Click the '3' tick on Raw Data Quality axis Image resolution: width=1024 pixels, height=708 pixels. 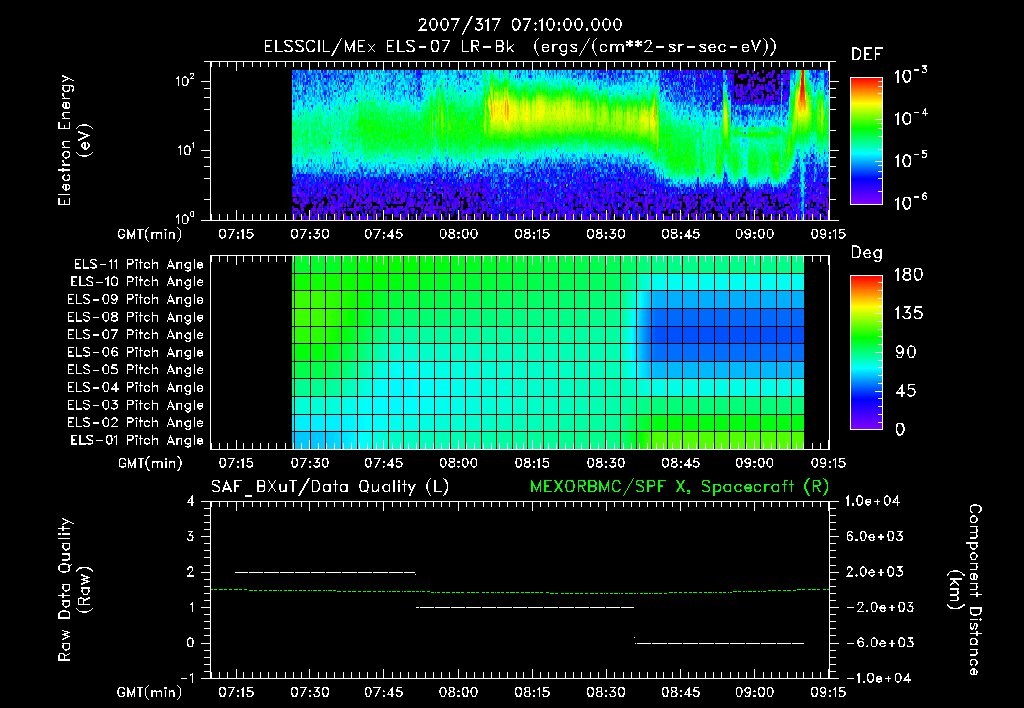(x=190, y=537)
